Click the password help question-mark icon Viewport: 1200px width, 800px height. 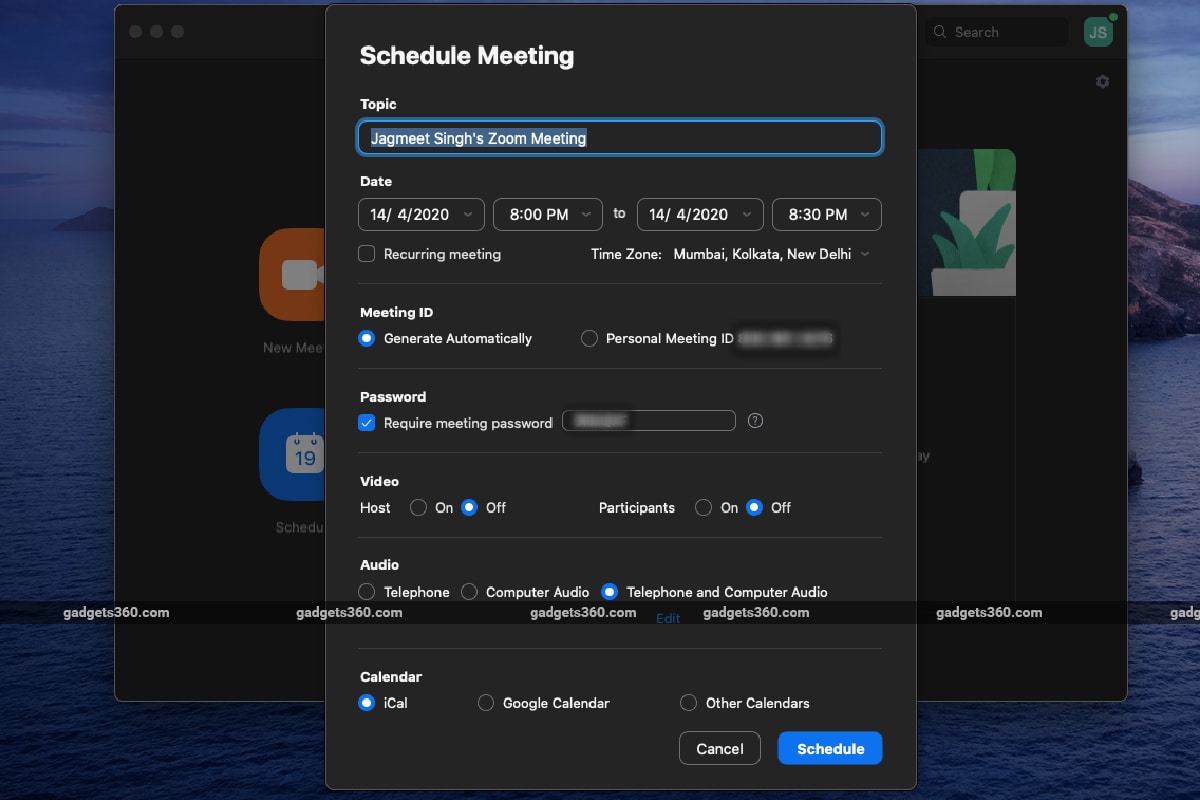coord(755,421)
